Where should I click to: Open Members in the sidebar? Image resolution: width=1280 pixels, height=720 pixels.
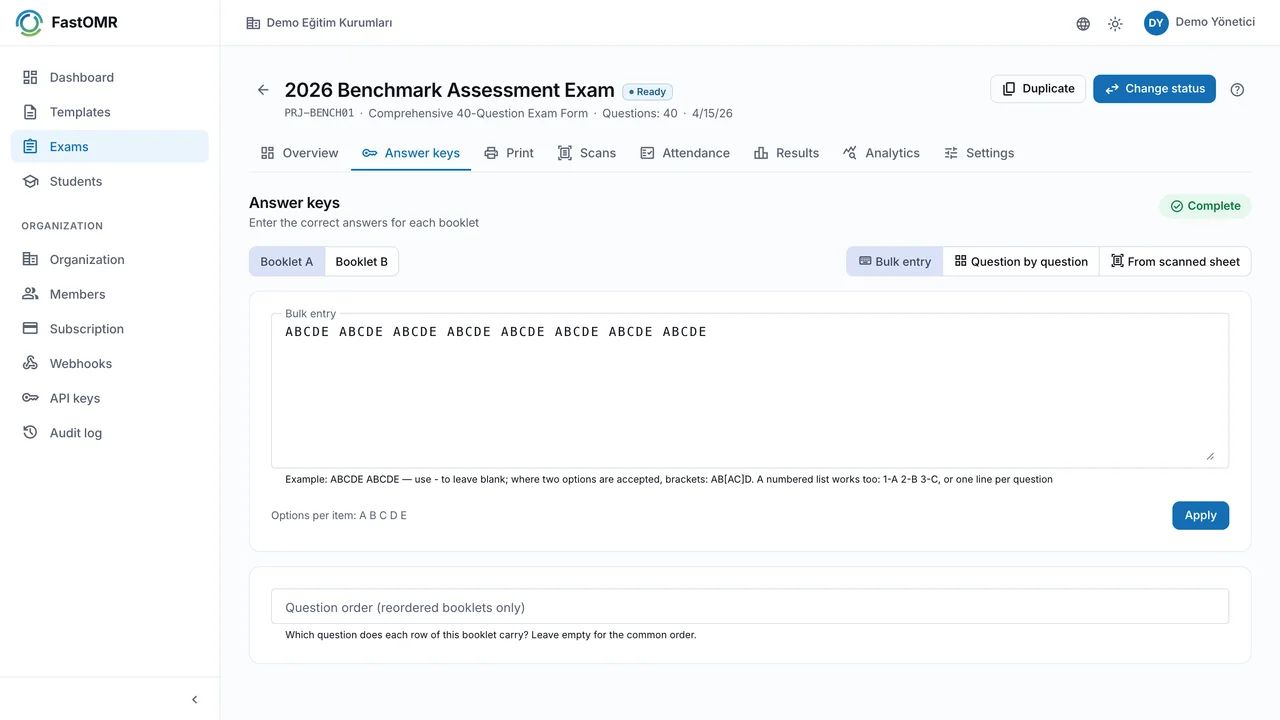pyautogui.click(x=110, y=294)
